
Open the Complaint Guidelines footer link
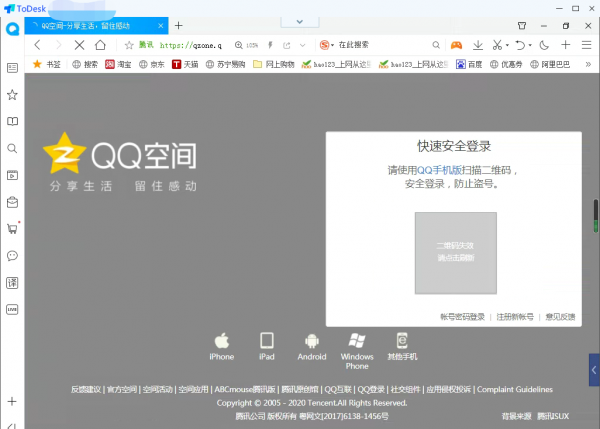click(515, 390)
